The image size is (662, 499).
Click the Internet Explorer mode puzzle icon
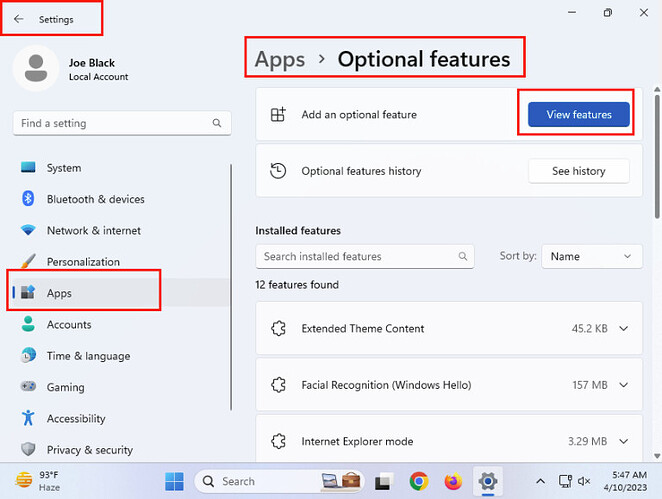tap(278, 442)
